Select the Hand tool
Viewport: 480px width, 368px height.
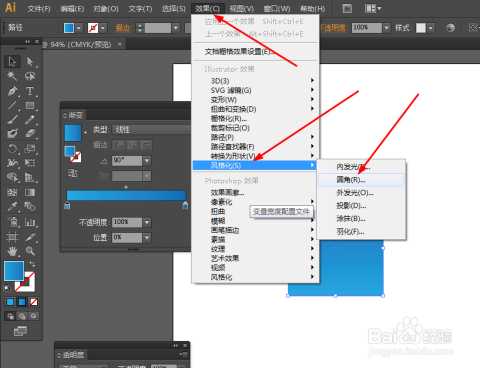pos(12,251)
